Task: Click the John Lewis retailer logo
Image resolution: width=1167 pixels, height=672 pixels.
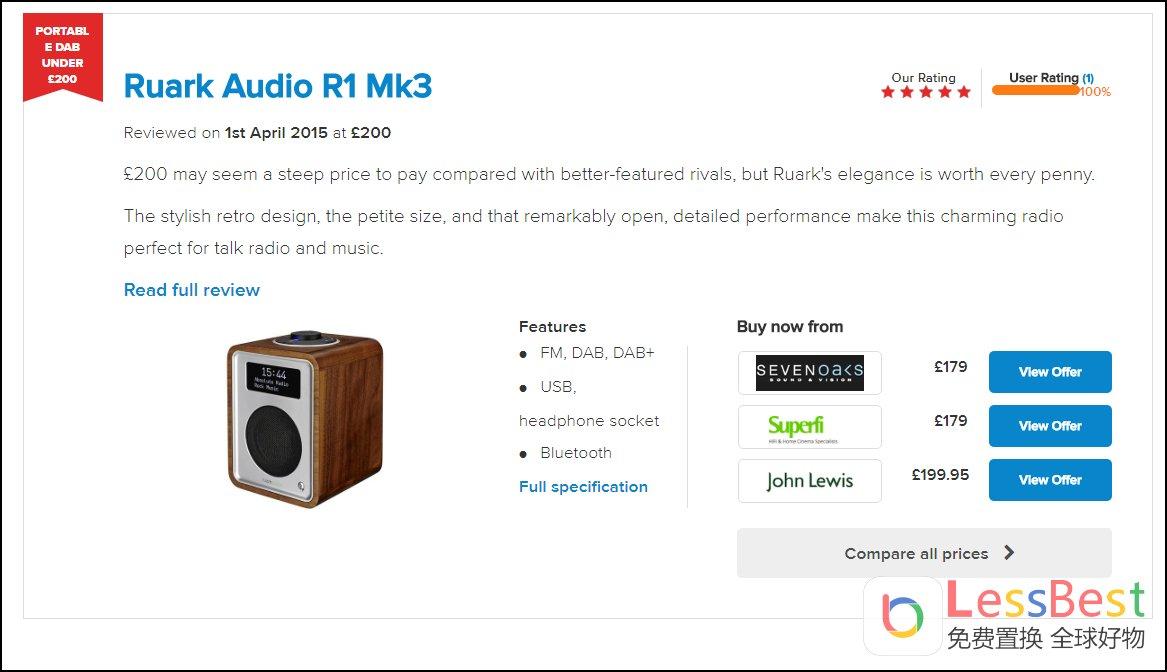Action: pos(809,481)
